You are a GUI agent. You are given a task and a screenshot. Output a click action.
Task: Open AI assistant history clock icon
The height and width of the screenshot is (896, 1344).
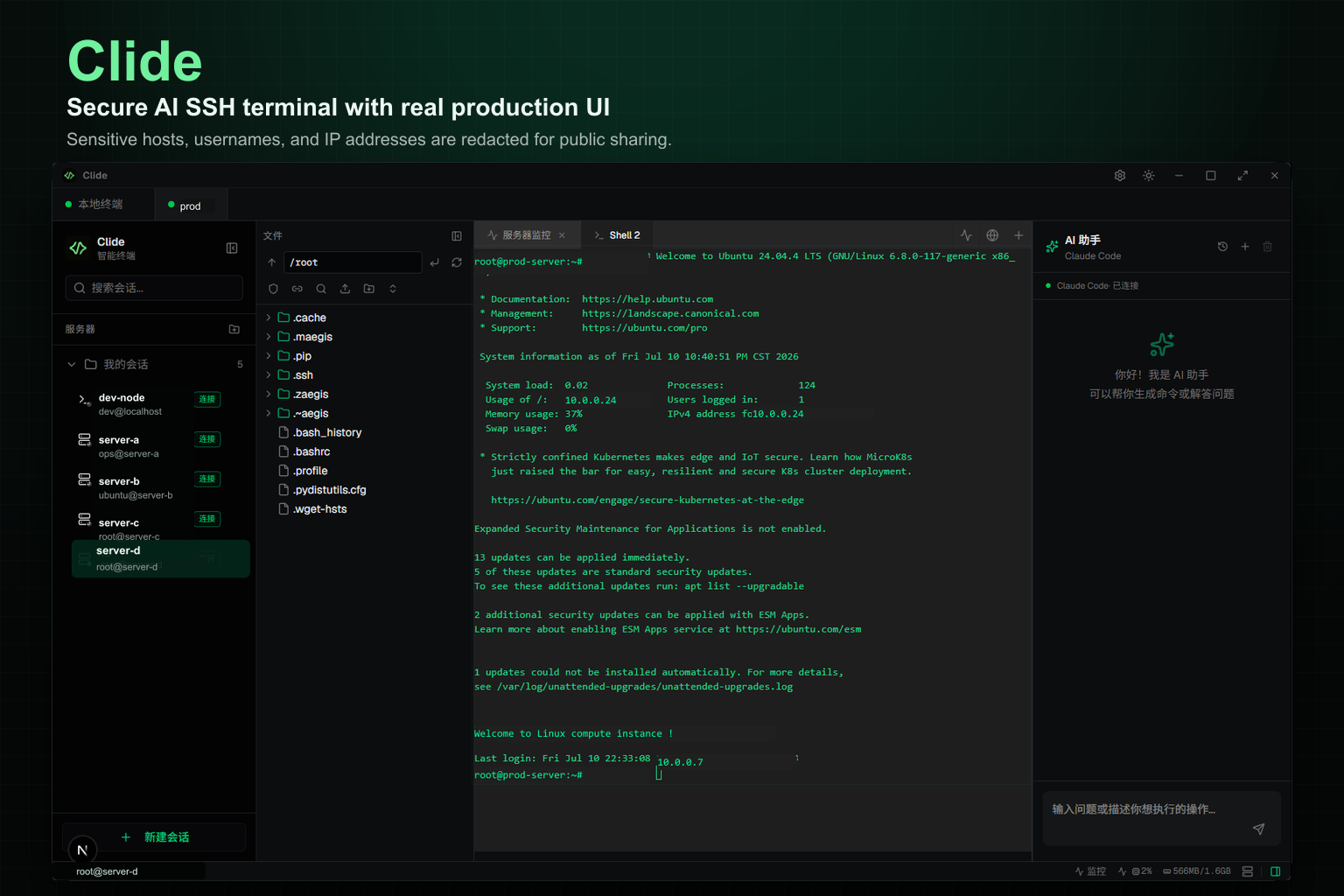[1222, 247]
